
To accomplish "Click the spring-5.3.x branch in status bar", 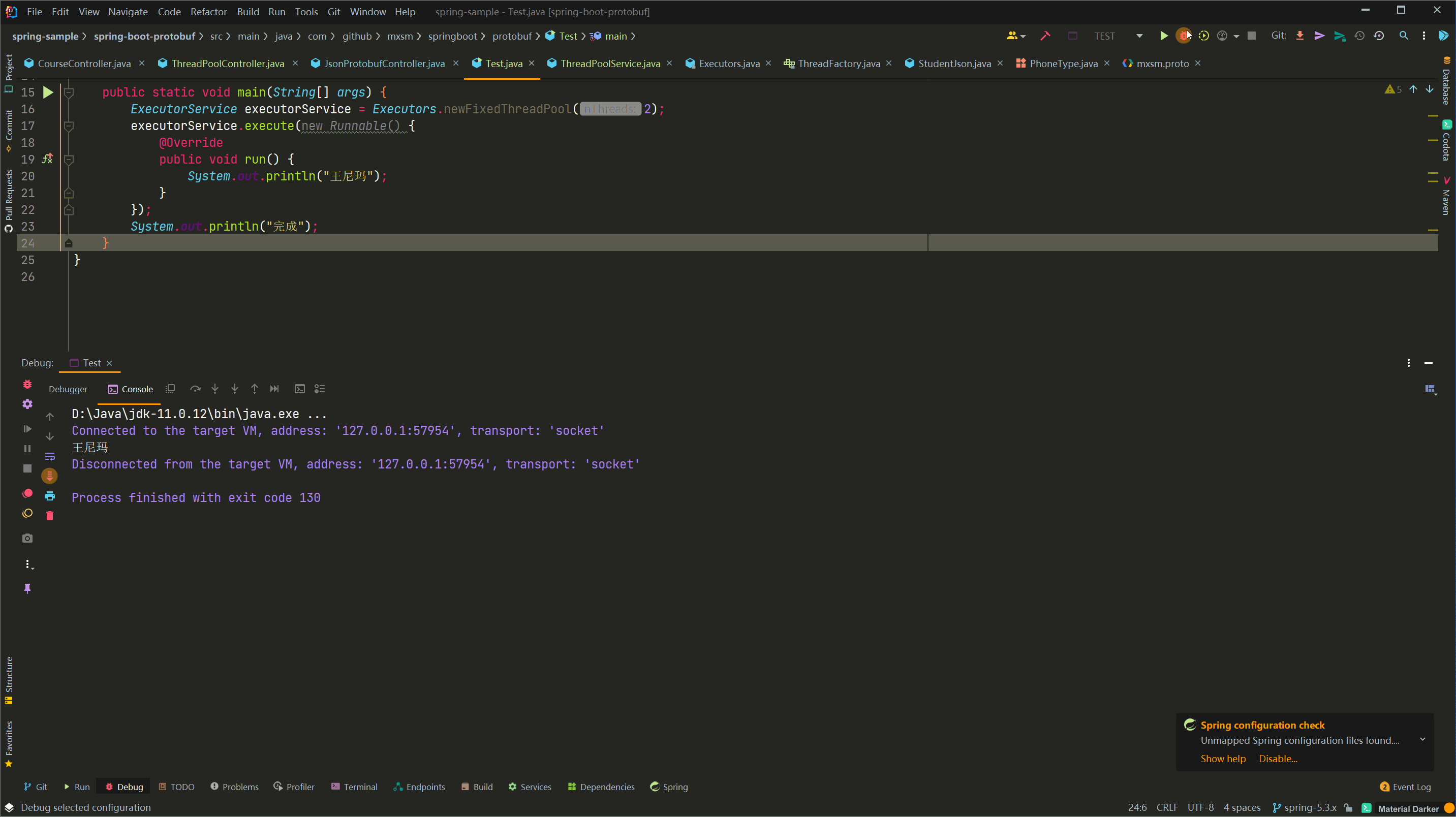I will 1309,807.
